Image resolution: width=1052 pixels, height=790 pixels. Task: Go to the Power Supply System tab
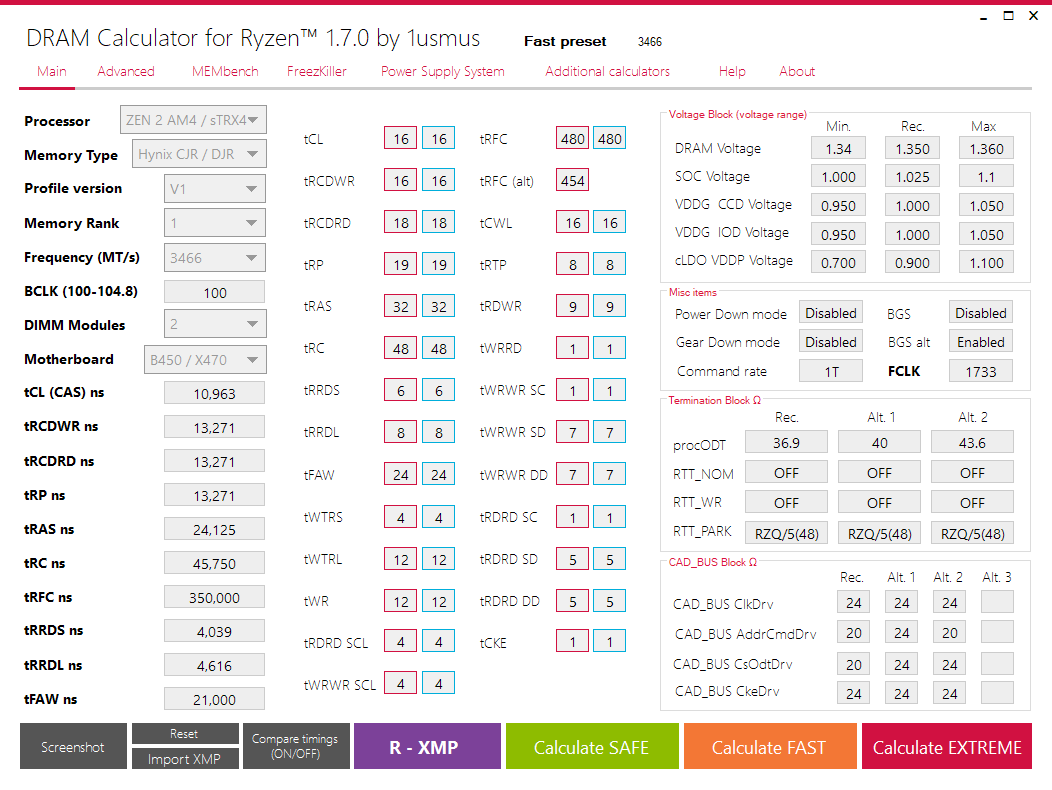point(442,71)
